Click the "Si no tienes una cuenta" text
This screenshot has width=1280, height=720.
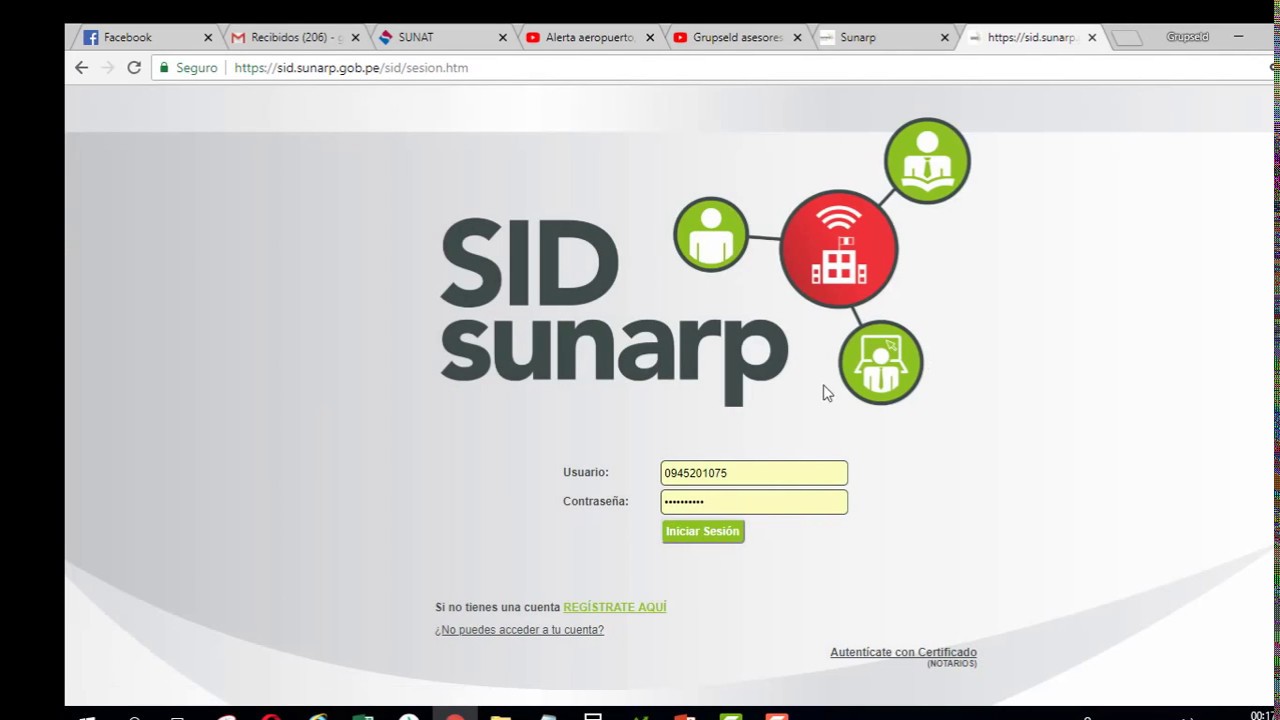pyautogui.click(x=497, y=608)
